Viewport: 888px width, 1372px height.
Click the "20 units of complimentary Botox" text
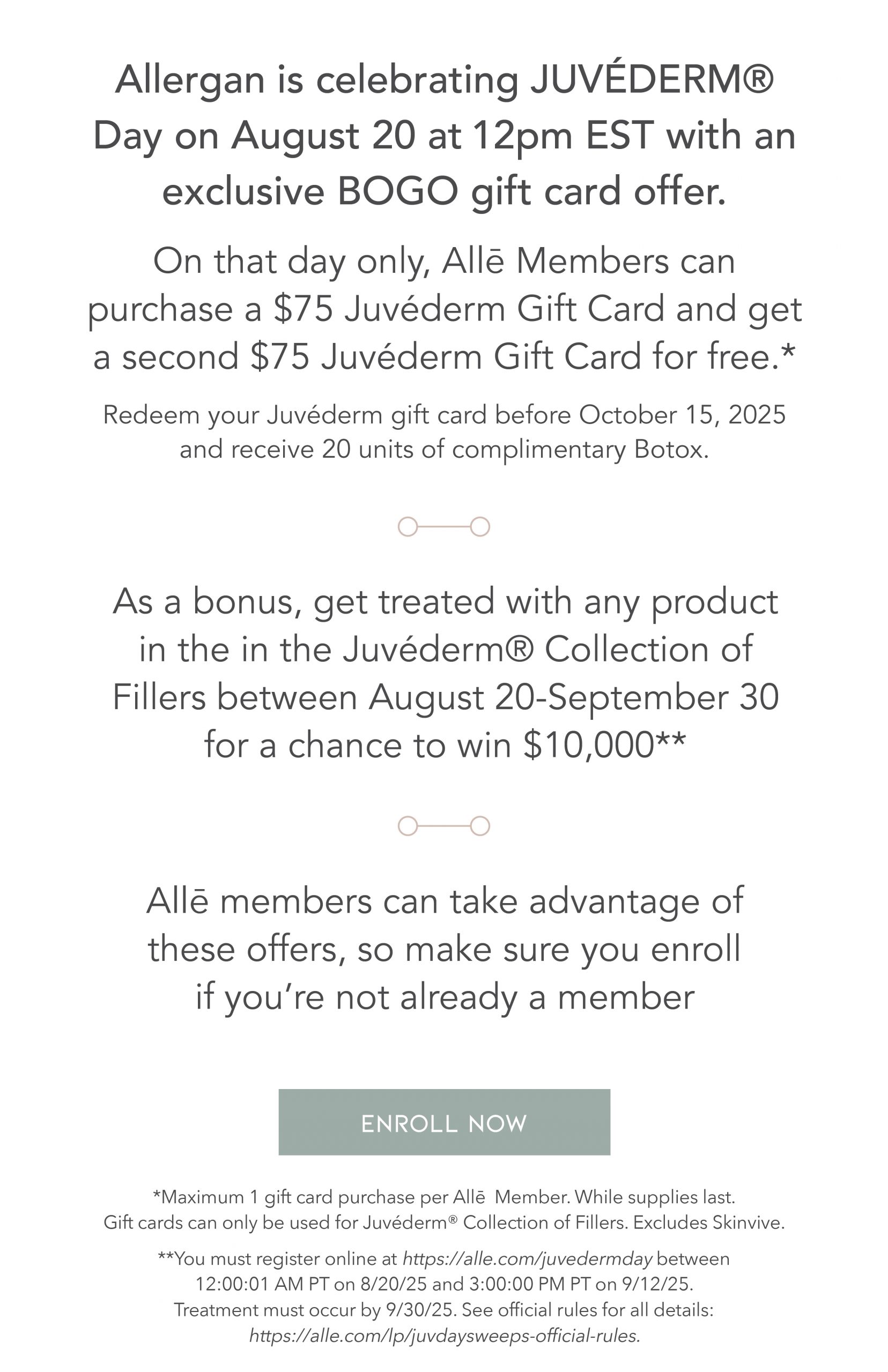point(514,450)
